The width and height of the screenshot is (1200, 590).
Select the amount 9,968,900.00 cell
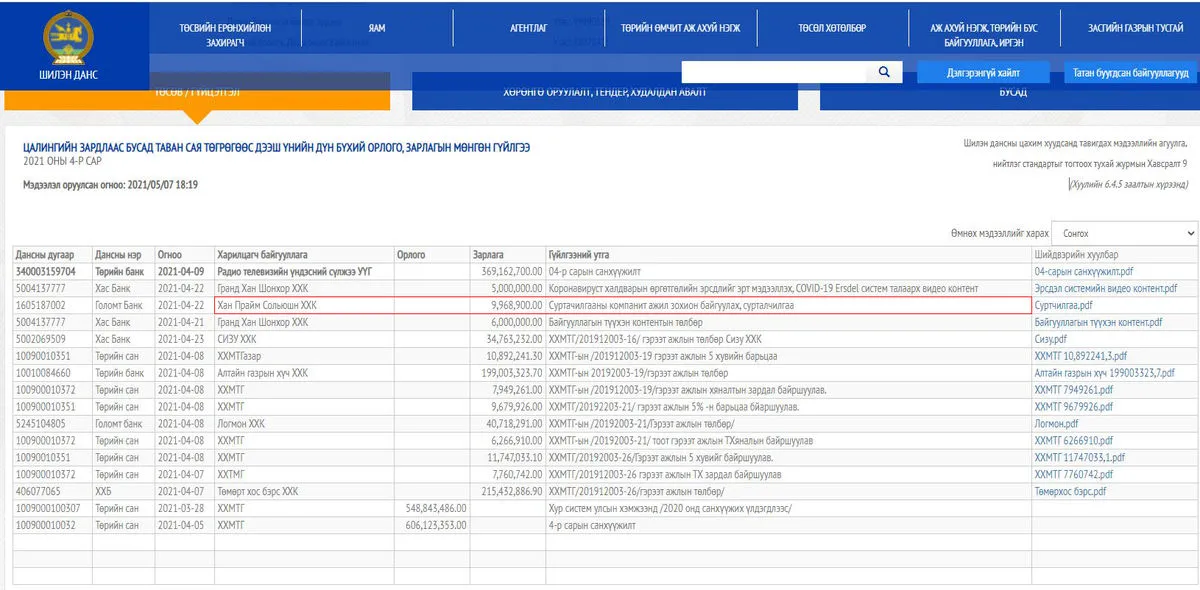pos(507,305)
